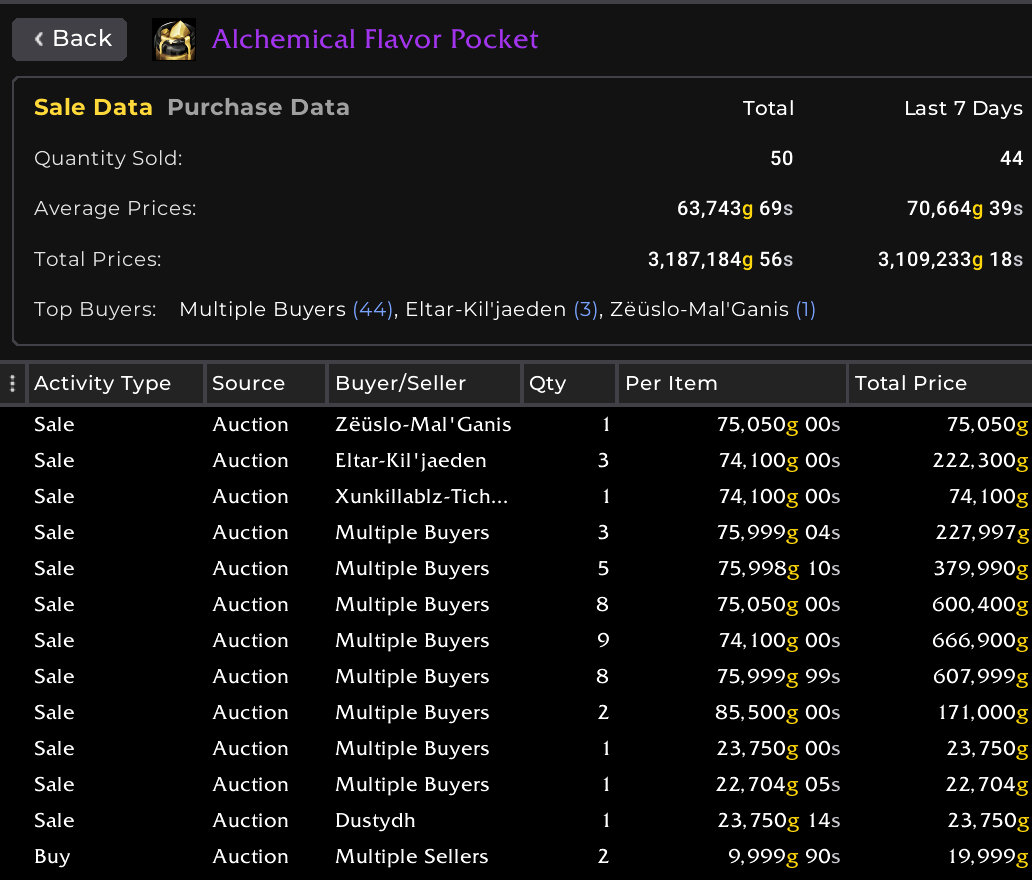1032x880 pixels.
Task: Click Eltar-Kil'jaeden (3) in Top Buyers
Action: [x=502, y=309]
